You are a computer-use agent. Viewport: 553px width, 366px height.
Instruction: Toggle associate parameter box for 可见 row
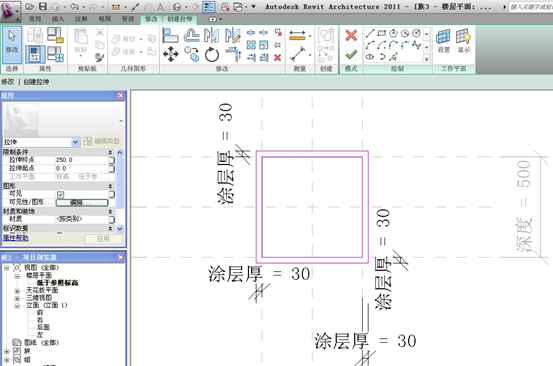111,194
